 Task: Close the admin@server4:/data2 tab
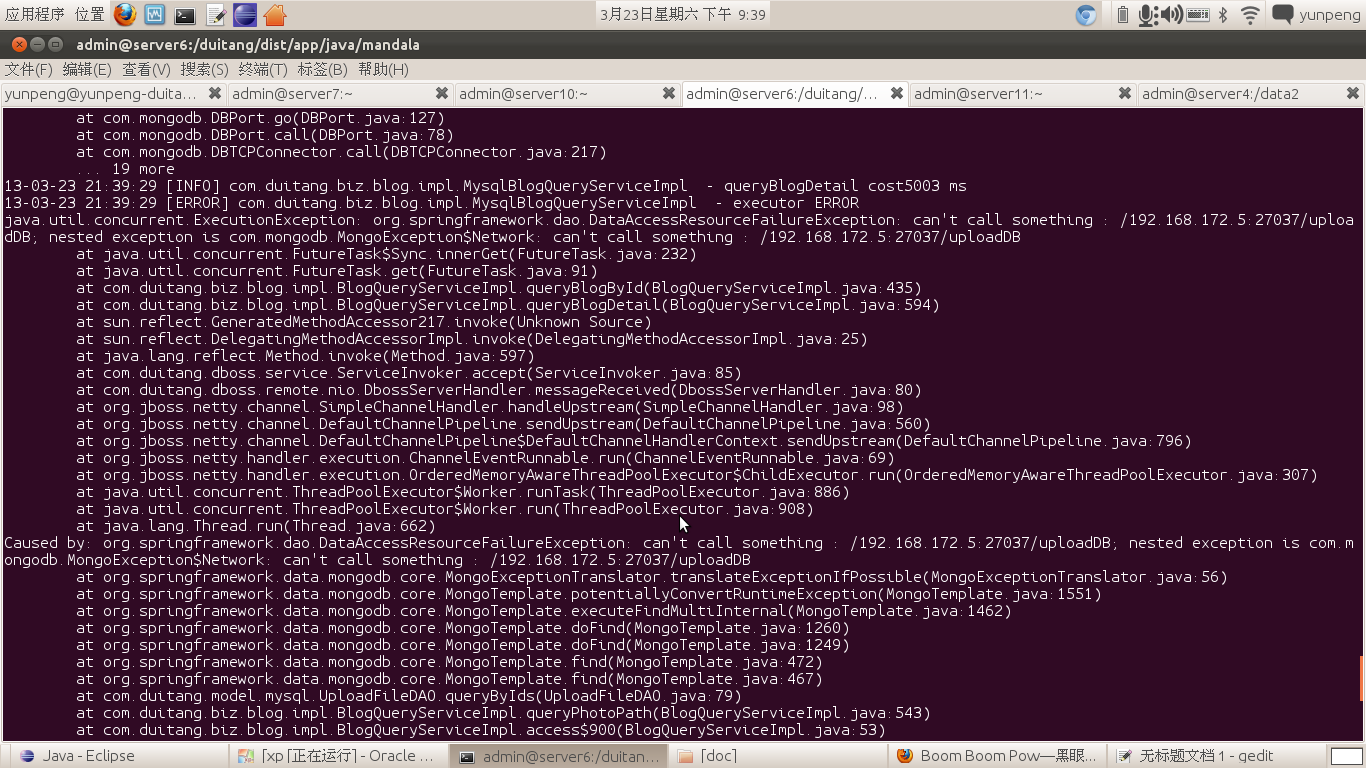pyautogui.click(x=1353, y=93)
